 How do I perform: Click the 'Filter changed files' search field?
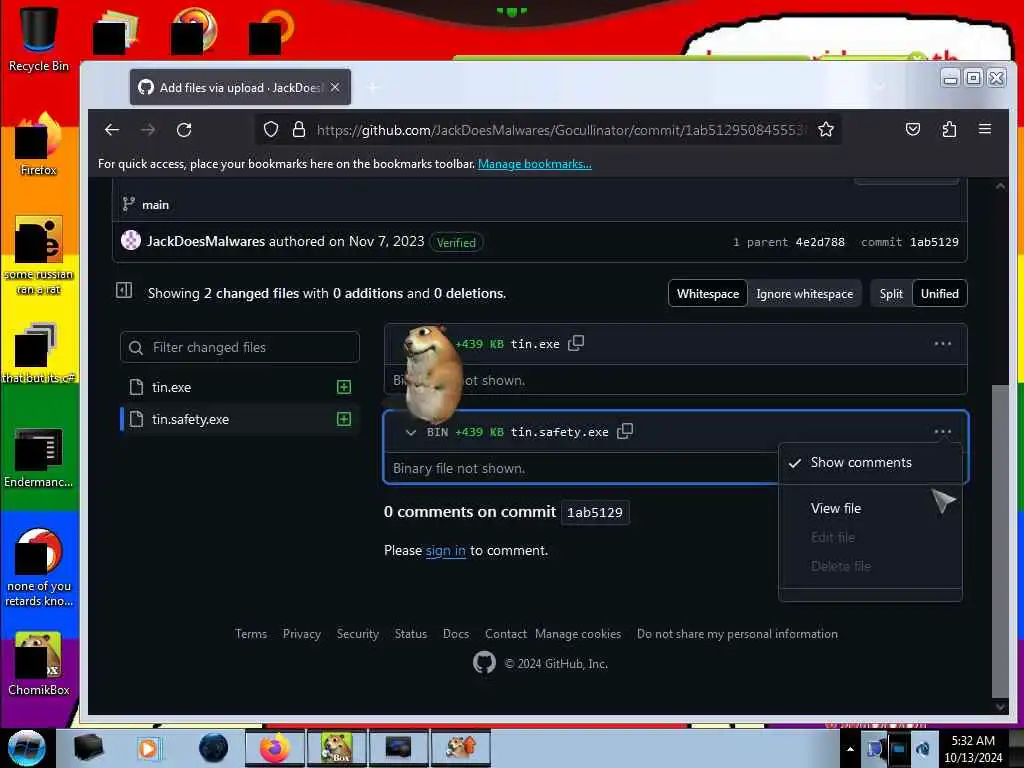click(240, 347)
